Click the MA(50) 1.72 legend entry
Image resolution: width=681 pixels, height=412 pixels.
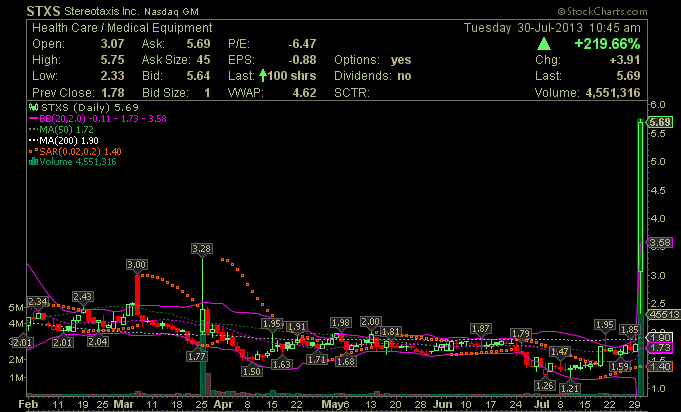tap(61, 129)
